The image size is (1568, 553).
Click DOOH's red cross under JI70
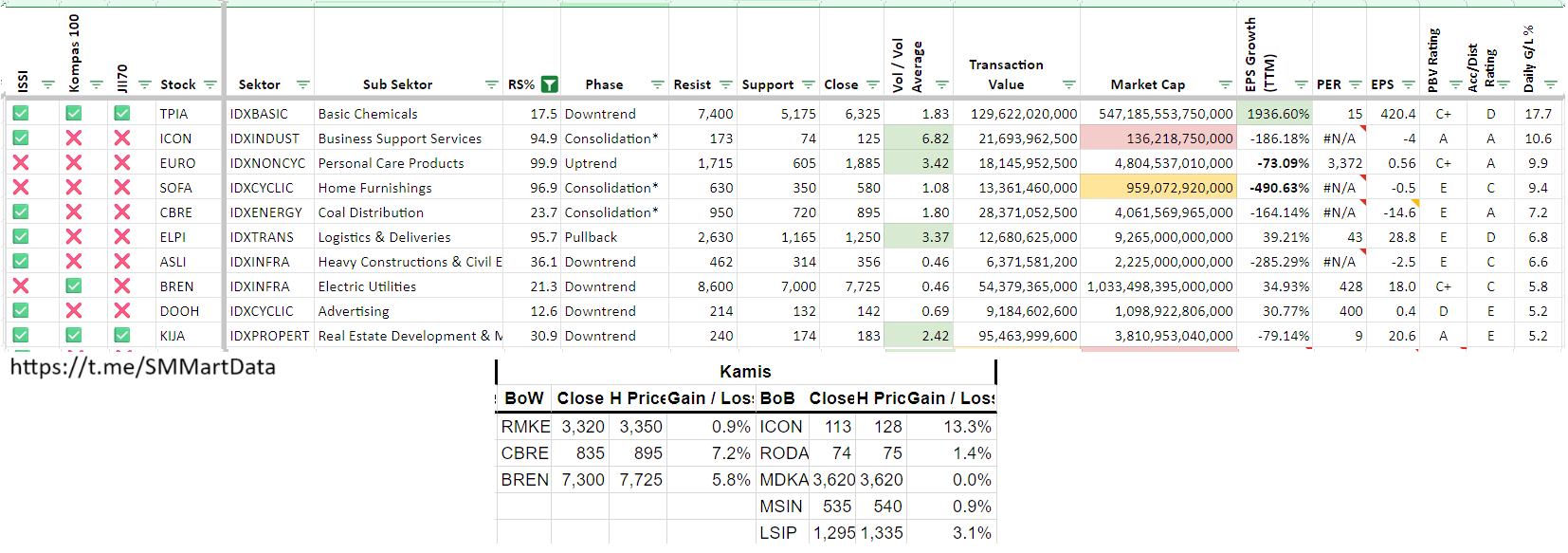pos(121,311)
